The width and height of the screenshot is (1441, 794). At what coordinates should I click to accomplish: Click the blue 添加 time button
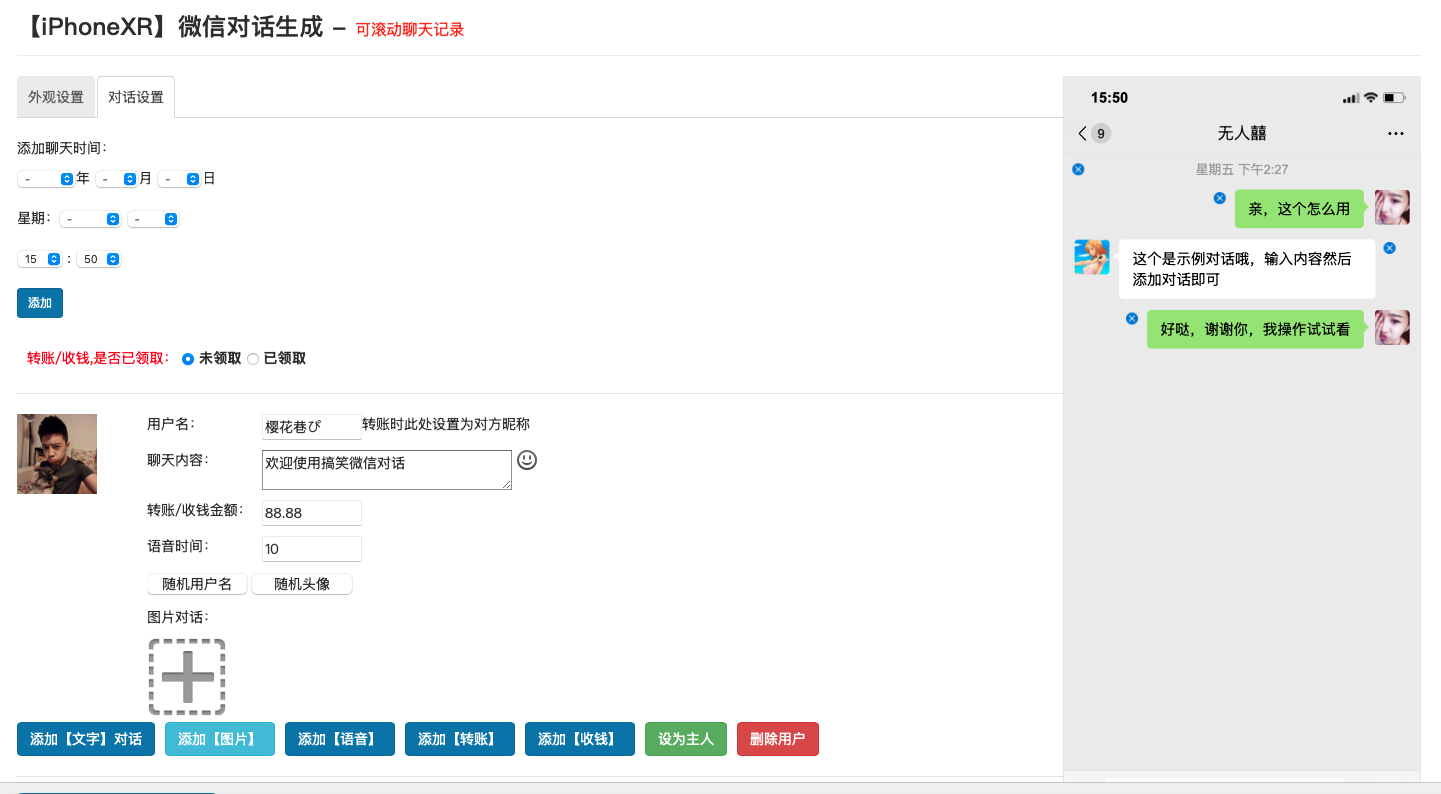coord(40,303)
